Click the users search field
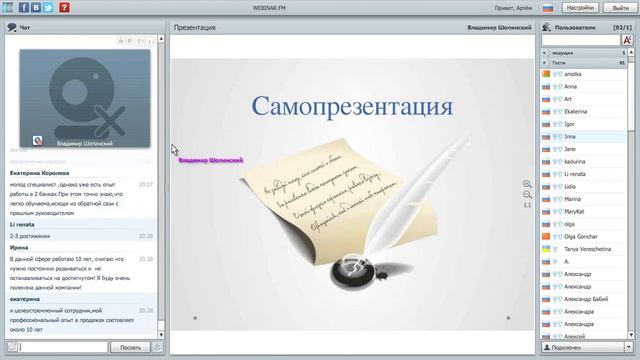Image resolution: width=640 pixels, height=360 pixels. (x=581, y=40)
